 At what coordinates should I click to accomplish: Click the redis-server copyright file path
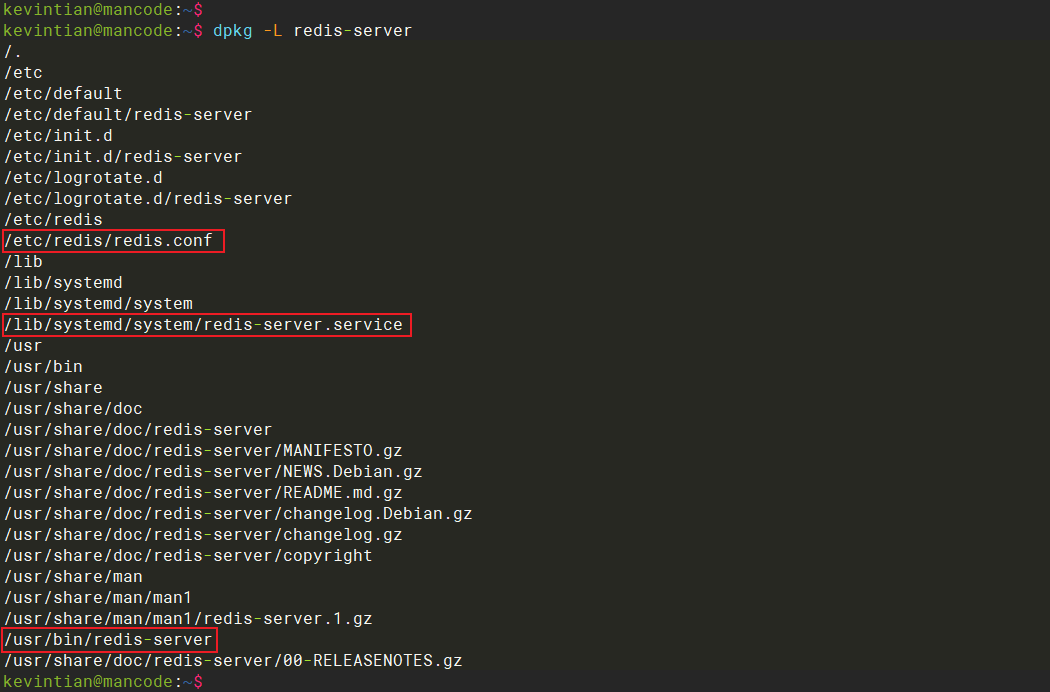click(188, 556)
